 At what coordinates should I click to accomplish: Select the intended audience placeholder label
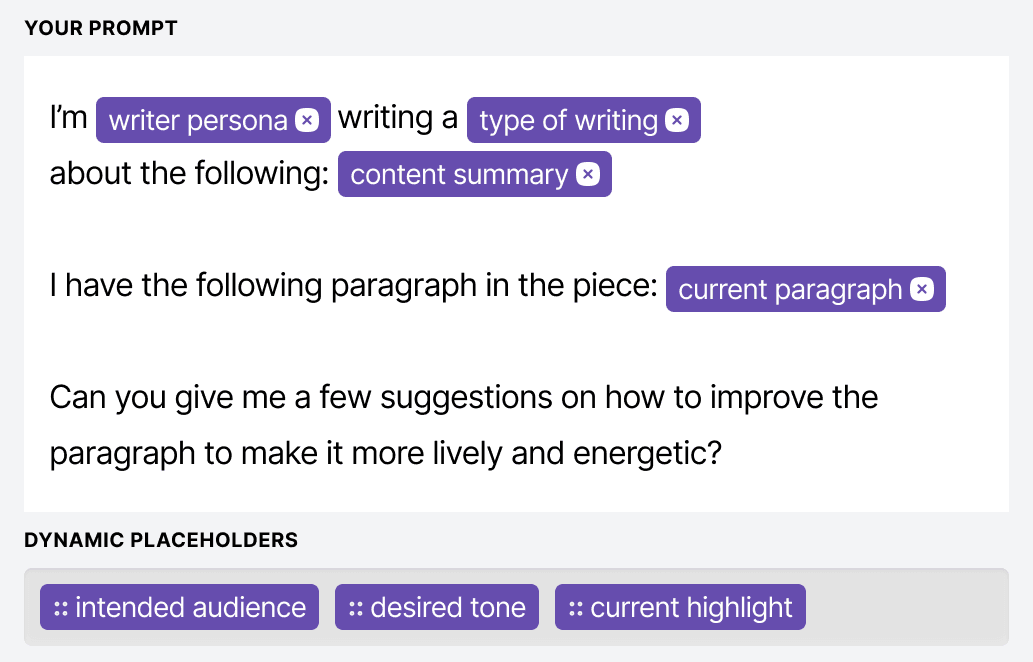[x=190, y=608]
